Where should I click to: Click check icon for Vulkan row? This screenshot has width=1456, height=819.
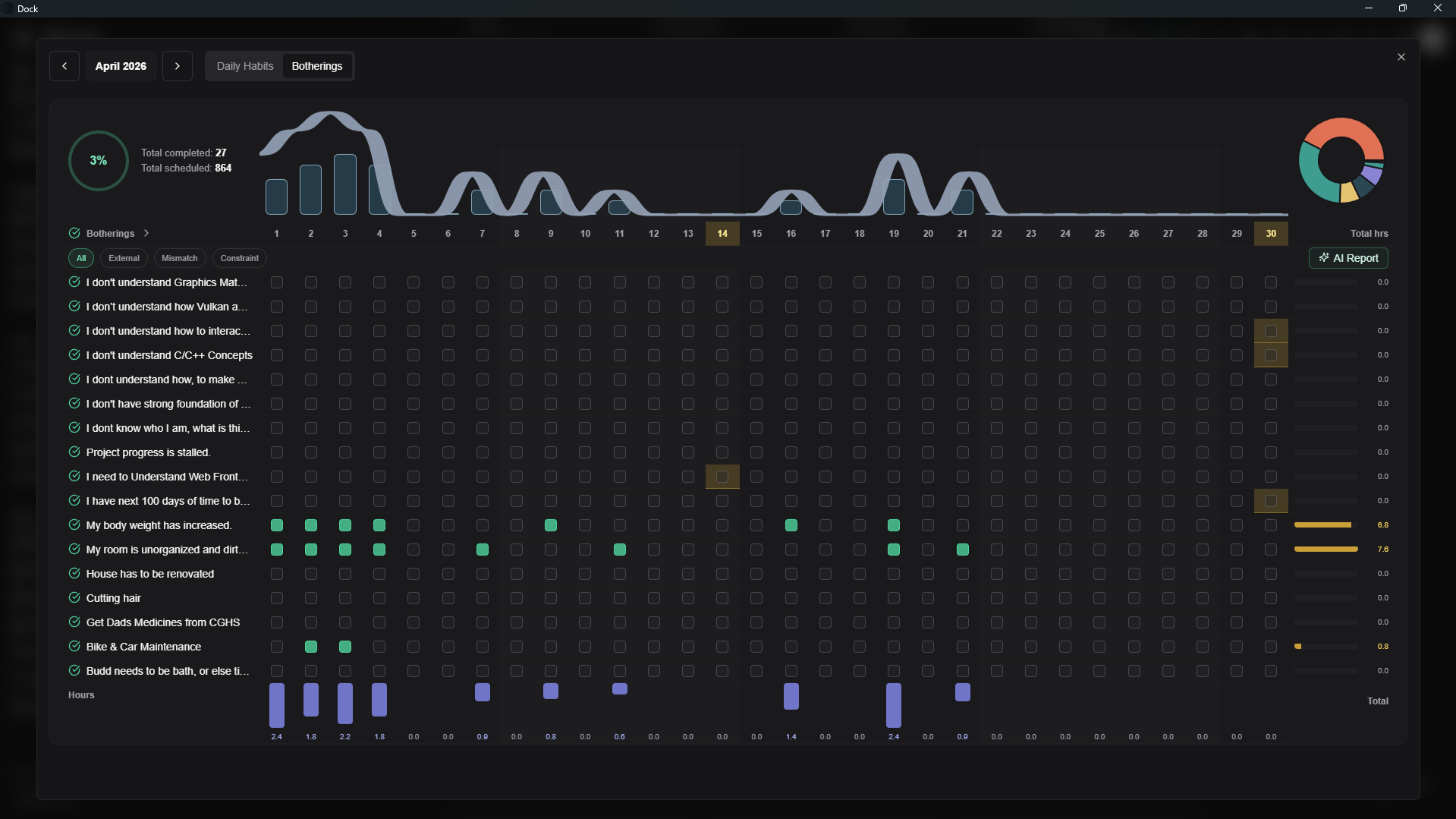point(74,306)
